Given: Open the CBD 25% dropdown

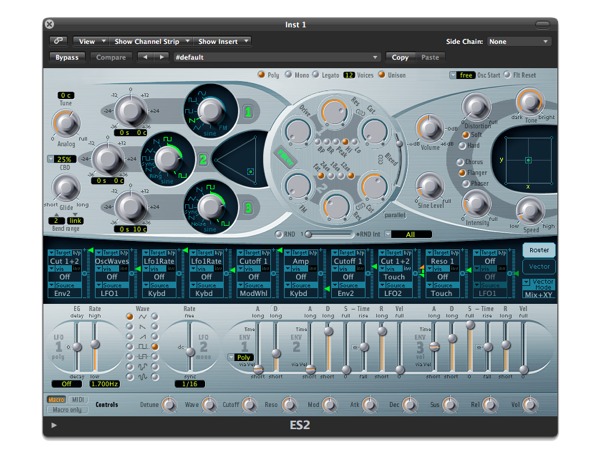Looking at the screenshot, I should (62, 159).
